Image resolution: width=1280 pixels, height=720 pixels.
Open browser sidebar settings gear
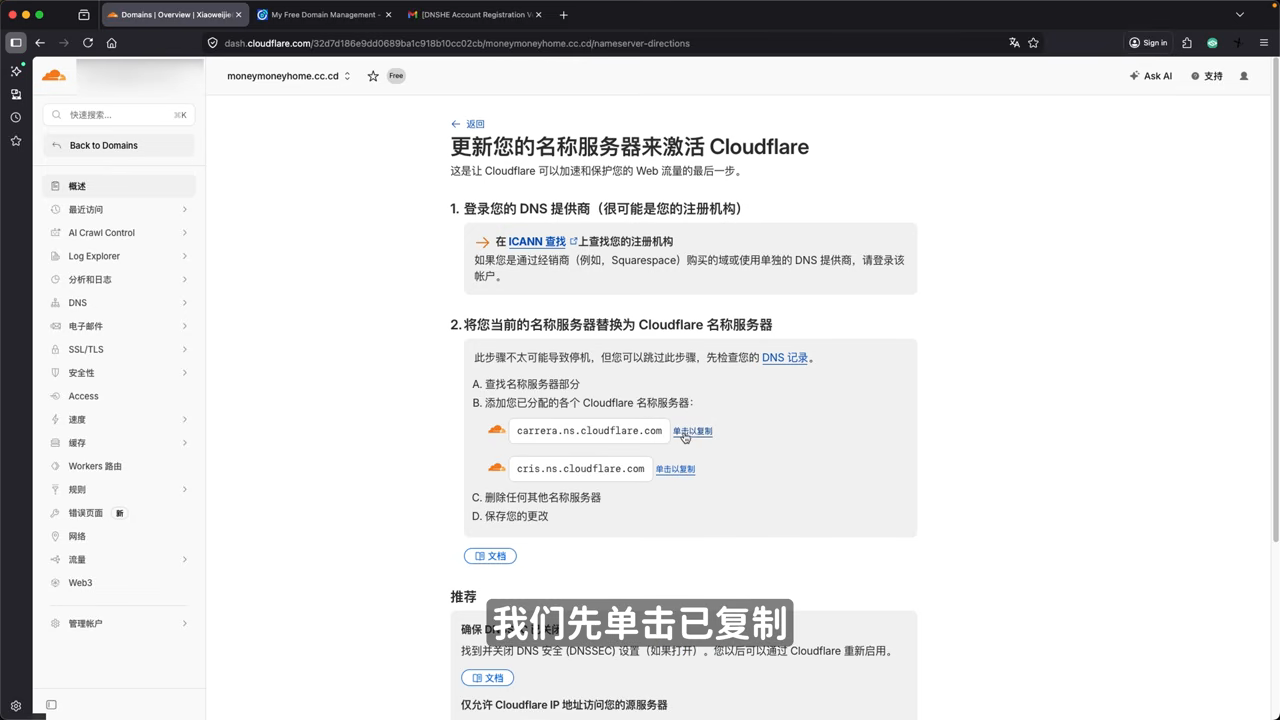tap(16, 706)
